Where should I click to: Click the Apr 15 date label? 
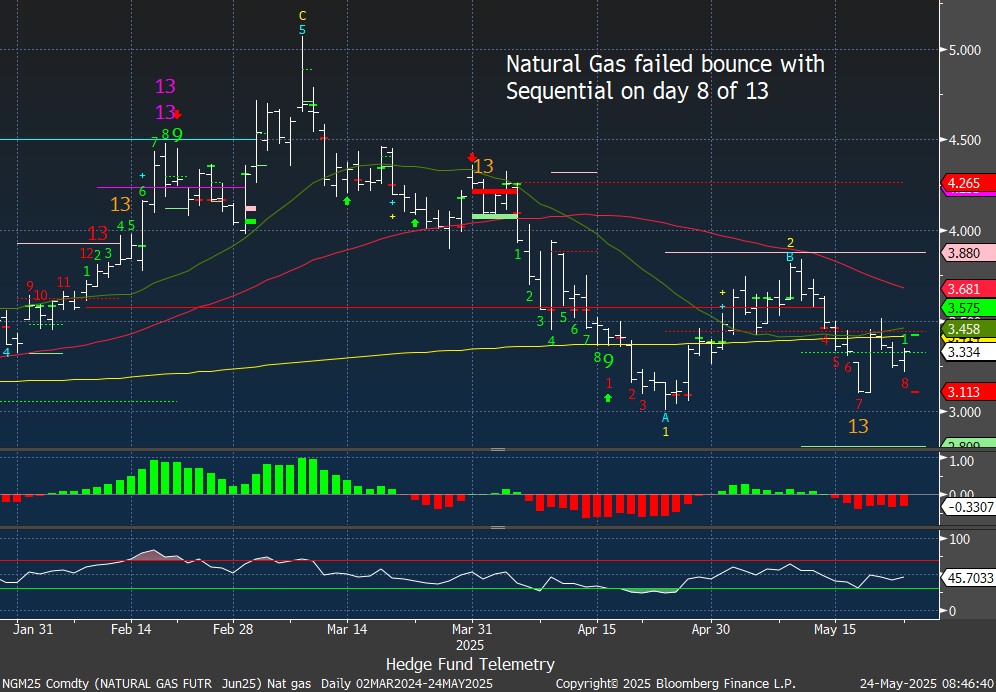[x=598, y=630]
